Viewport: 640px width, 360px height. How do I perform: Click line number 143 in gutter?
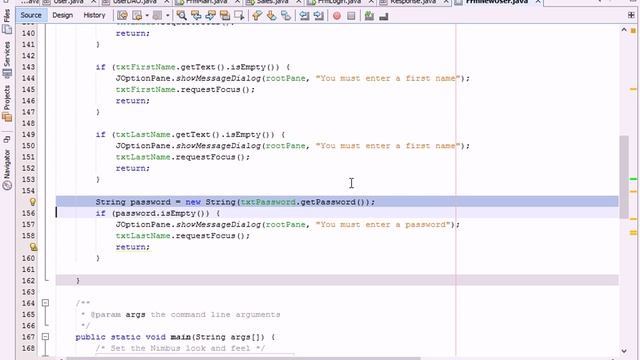pyautogui.click(x=29, y=67)
